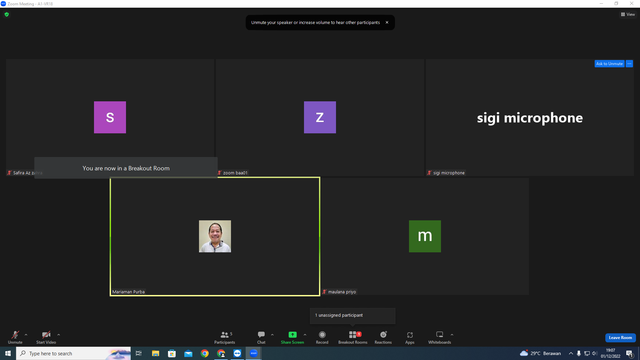640x360 pixels.
Task: Select the S avatar participant tile
Action: (x=110, y=117)
